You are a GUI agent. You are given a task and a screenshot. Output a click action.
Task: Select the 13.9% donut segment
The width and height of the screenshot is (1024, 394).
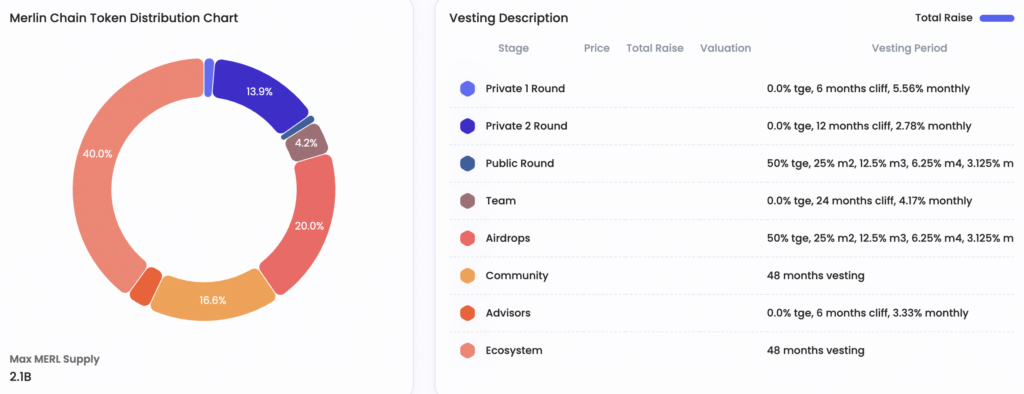259,91
